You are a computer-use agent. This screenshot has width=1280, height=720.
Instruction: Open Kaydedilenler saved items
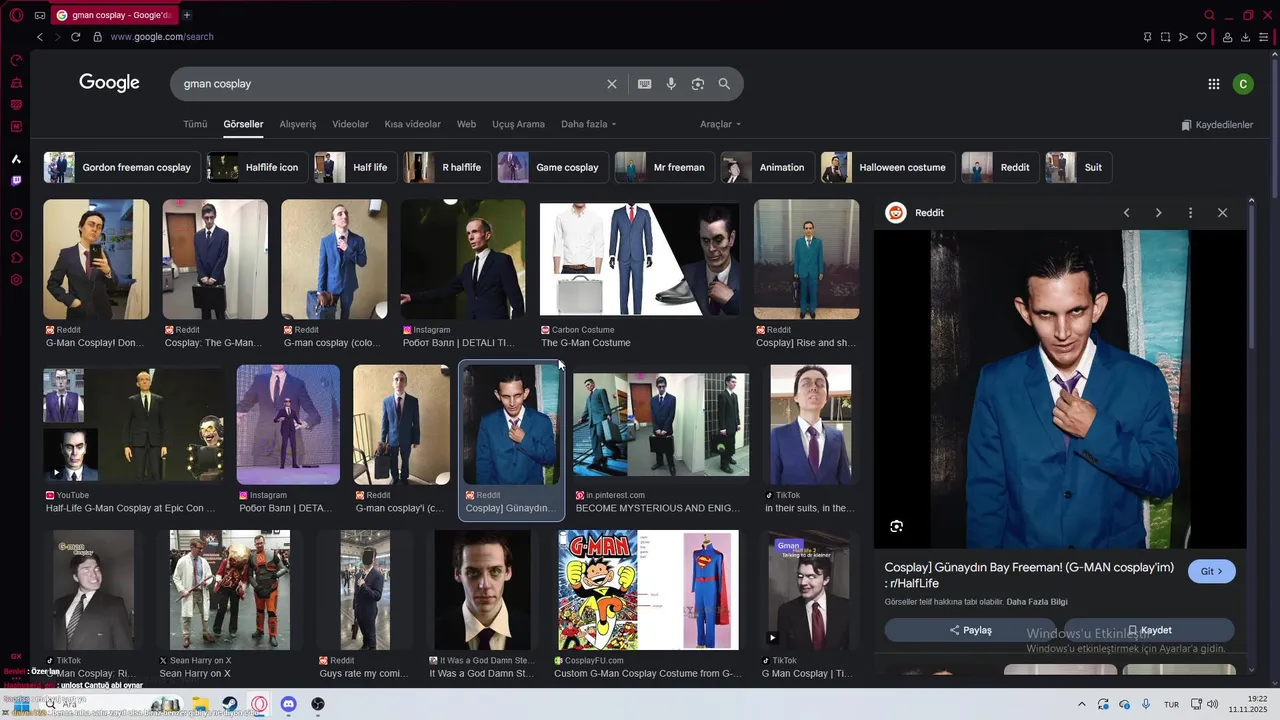tap(1217, 125)
